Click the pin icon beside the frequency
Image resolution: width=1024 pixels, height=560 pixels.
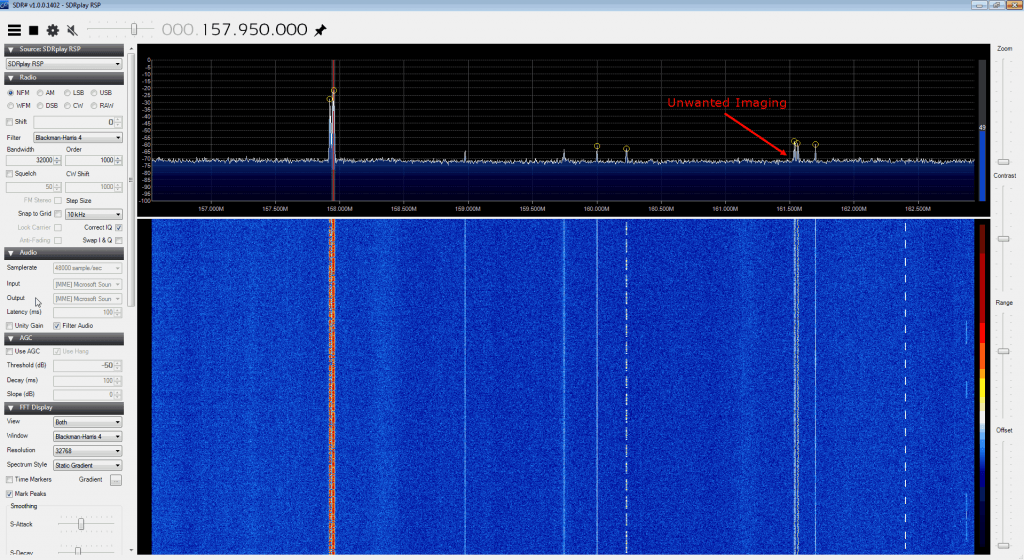(320, 31)
